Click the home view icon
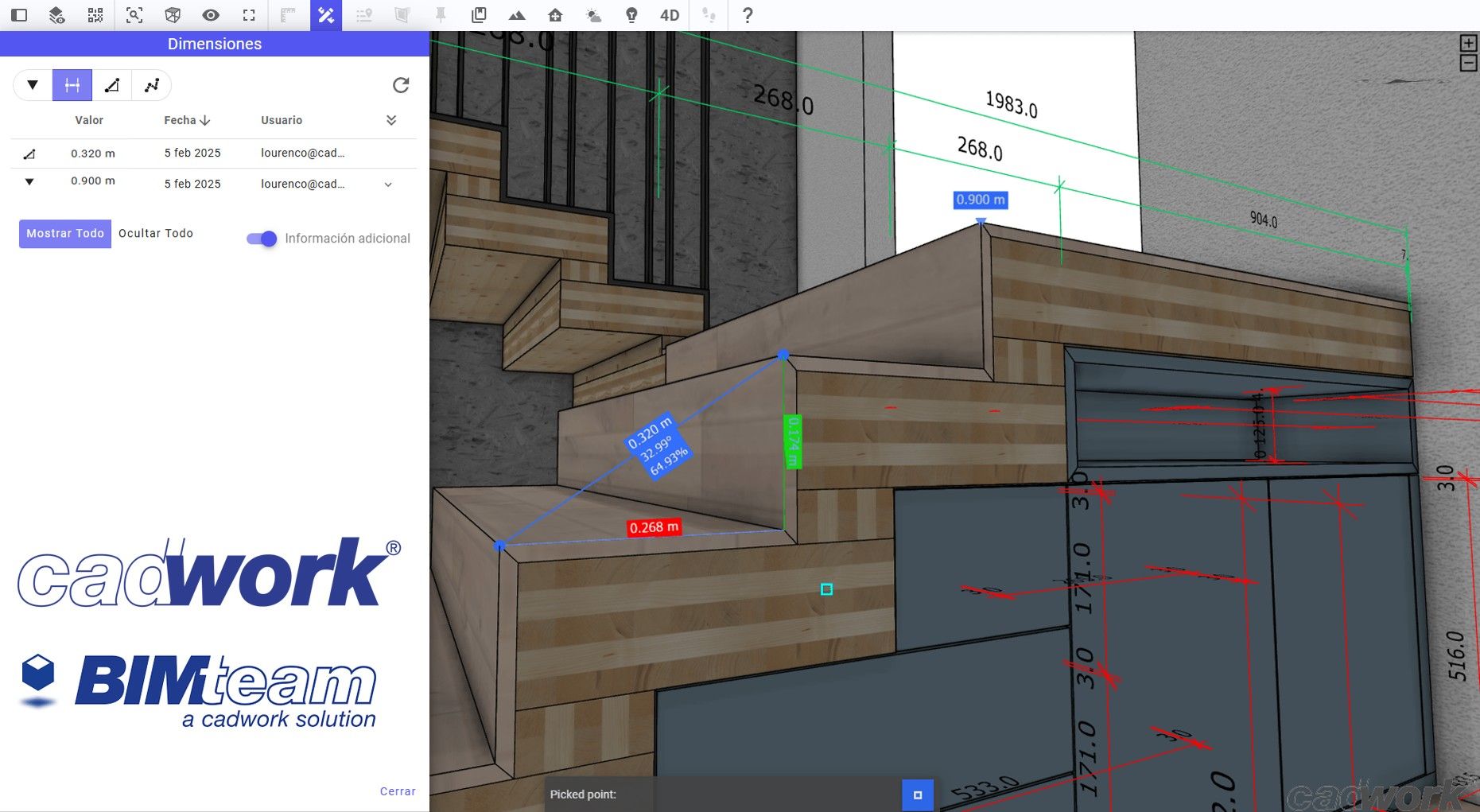The image size is (1480, 812). point(555,15)
